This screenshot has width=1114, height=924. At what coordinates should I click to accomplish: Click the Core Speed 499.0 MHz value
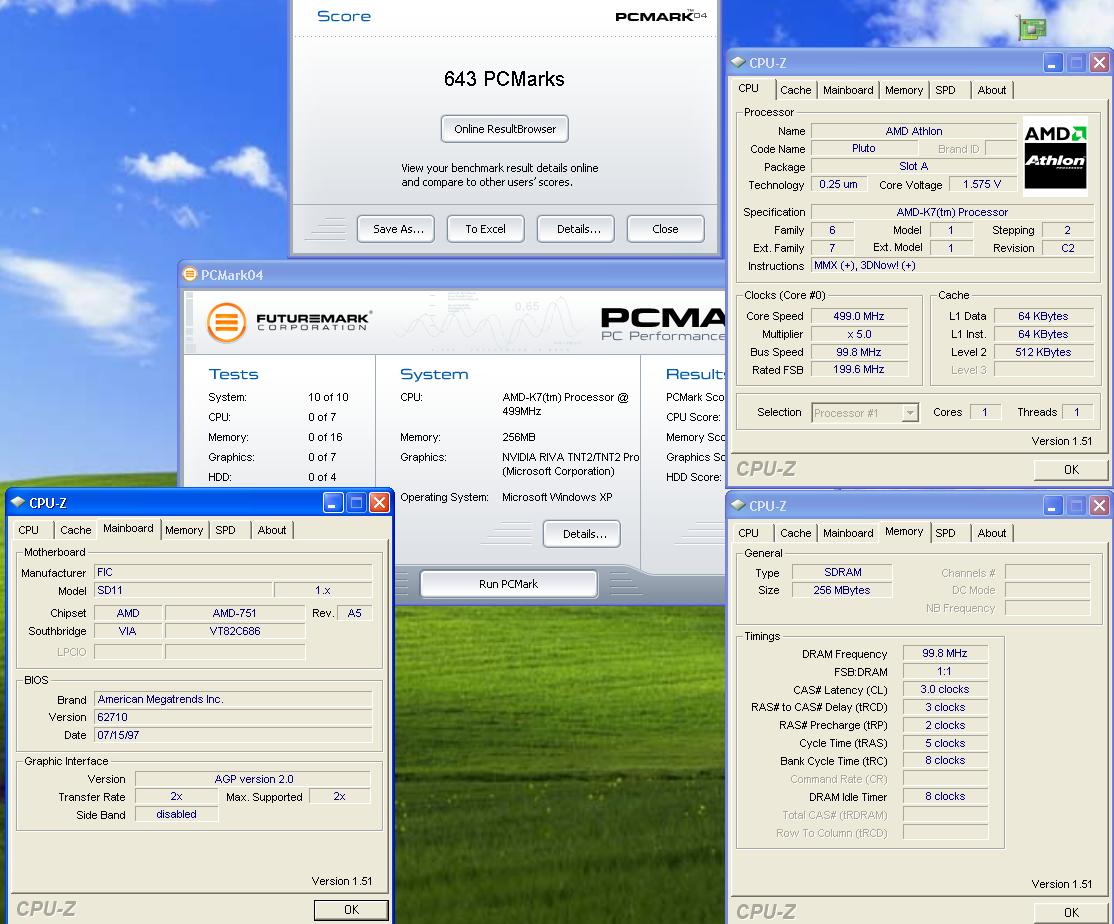pos(859,316)
